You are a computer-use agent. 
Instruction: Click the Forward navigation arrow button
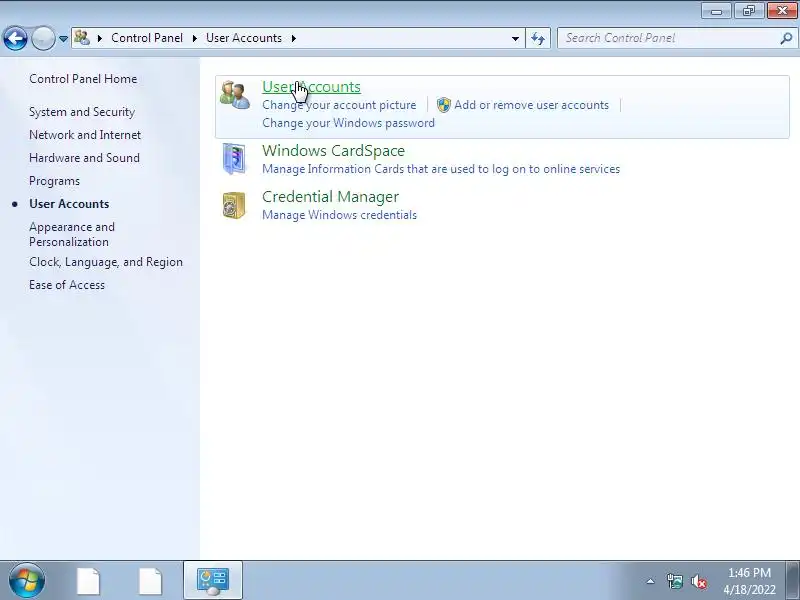pyautogui.click(x=43, y=38)
